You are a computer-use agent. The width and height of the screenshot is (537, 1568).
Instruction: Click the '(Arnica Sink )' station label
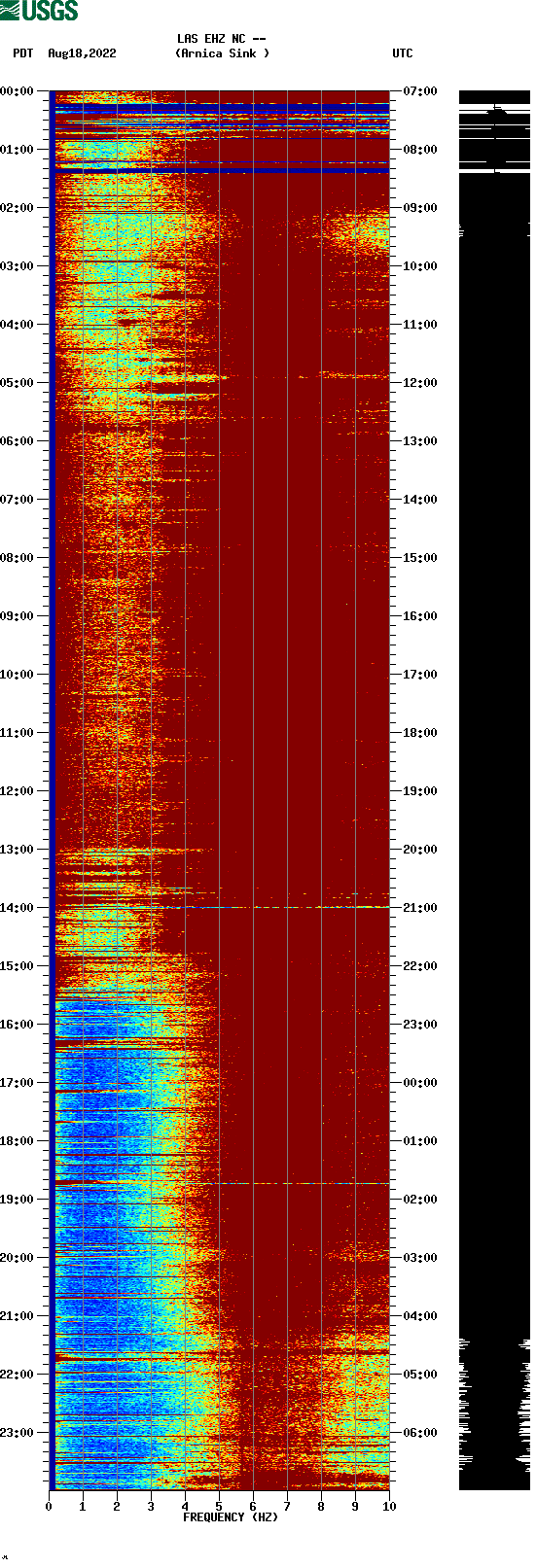click(222, 53)
